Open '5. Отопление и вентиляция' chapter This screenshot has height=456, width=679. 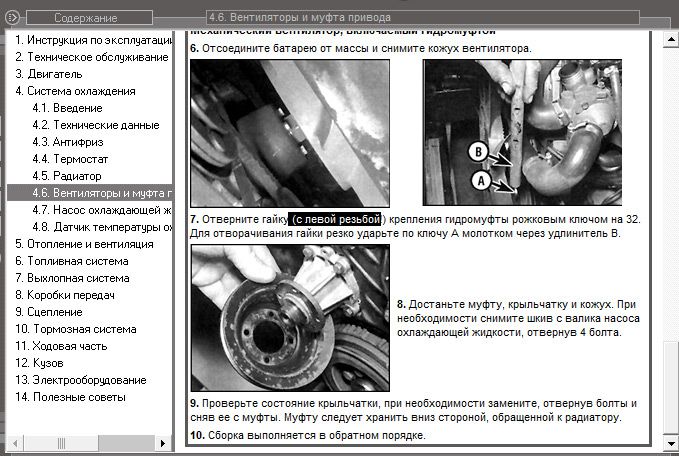coord(84,244)
